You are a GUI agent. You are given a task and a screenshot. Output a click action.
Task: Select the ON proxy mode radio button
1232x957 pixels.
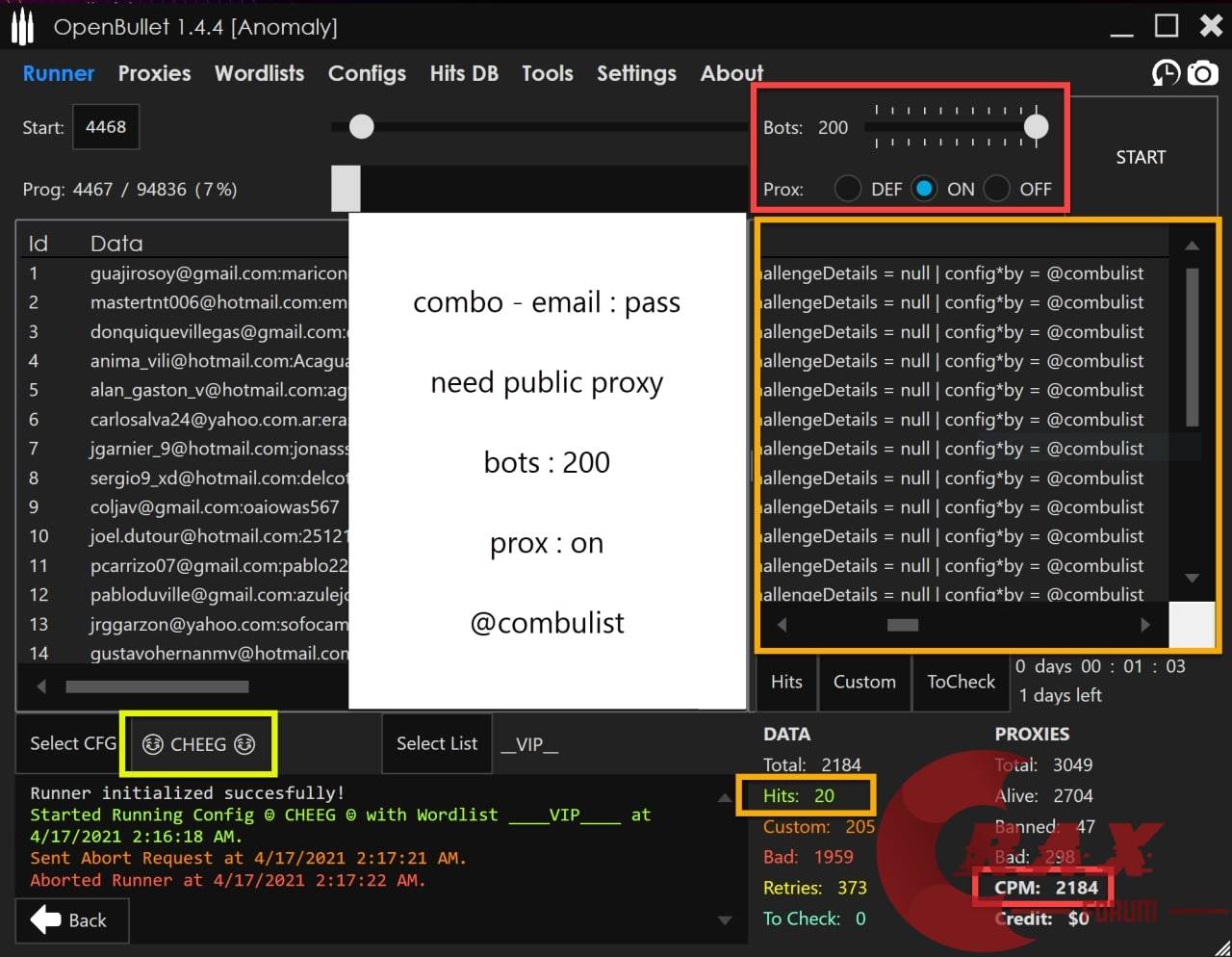click(x=924, y=189)
